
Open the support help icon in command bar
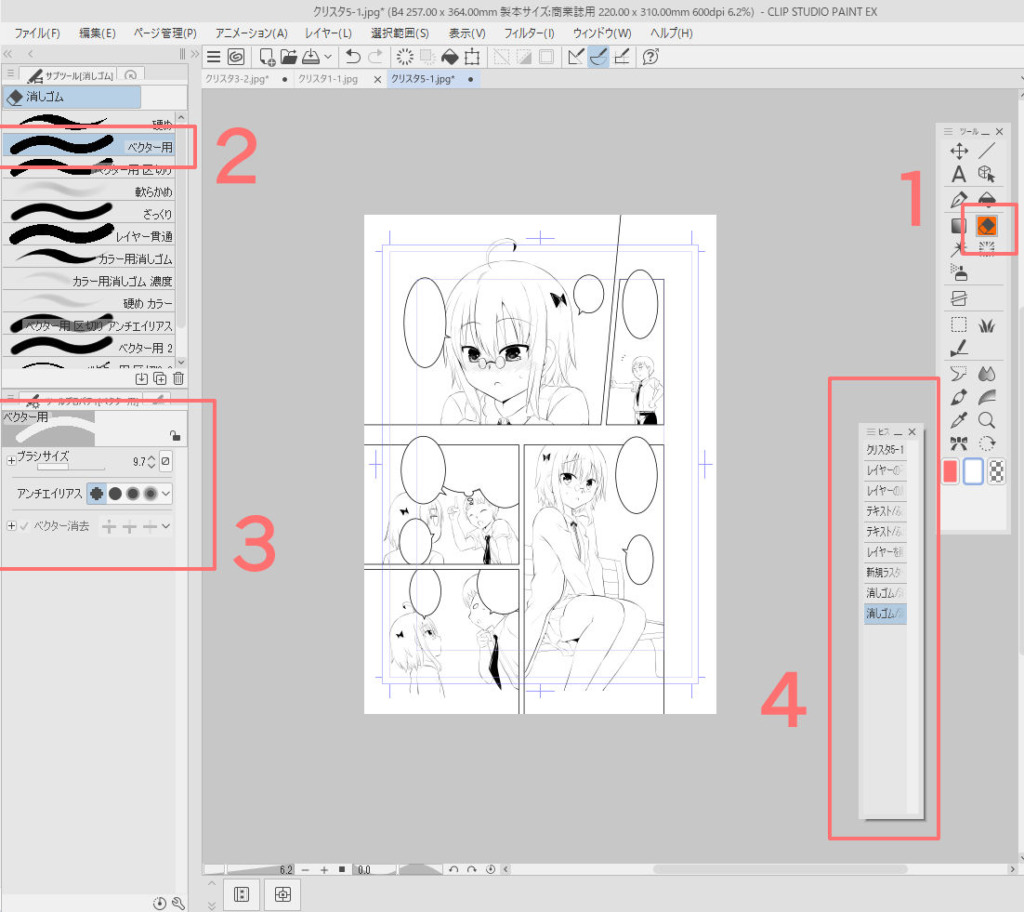pos(650,57)
